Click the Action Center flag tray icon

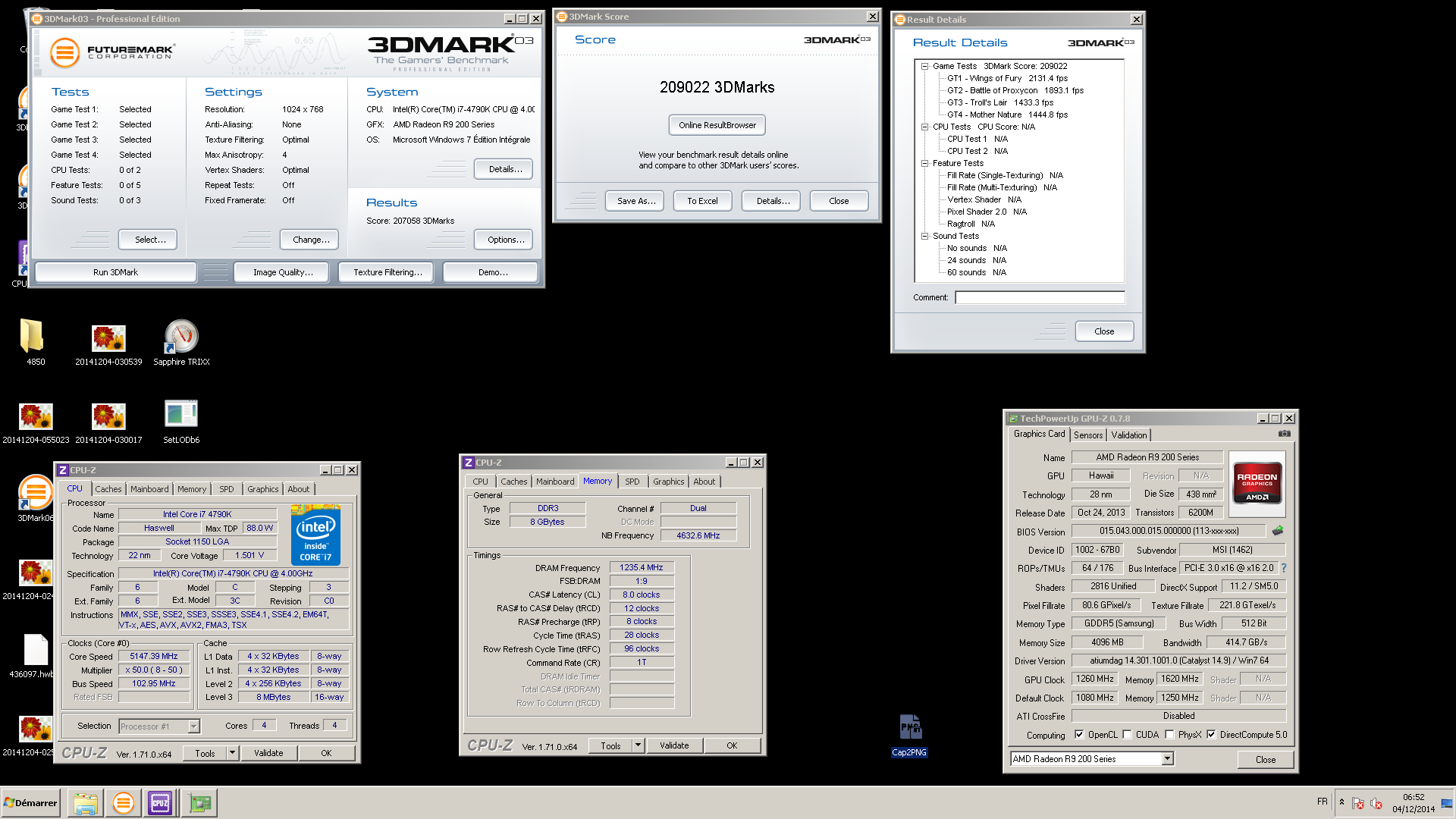pyautogui.click(x=1358, y=803)
